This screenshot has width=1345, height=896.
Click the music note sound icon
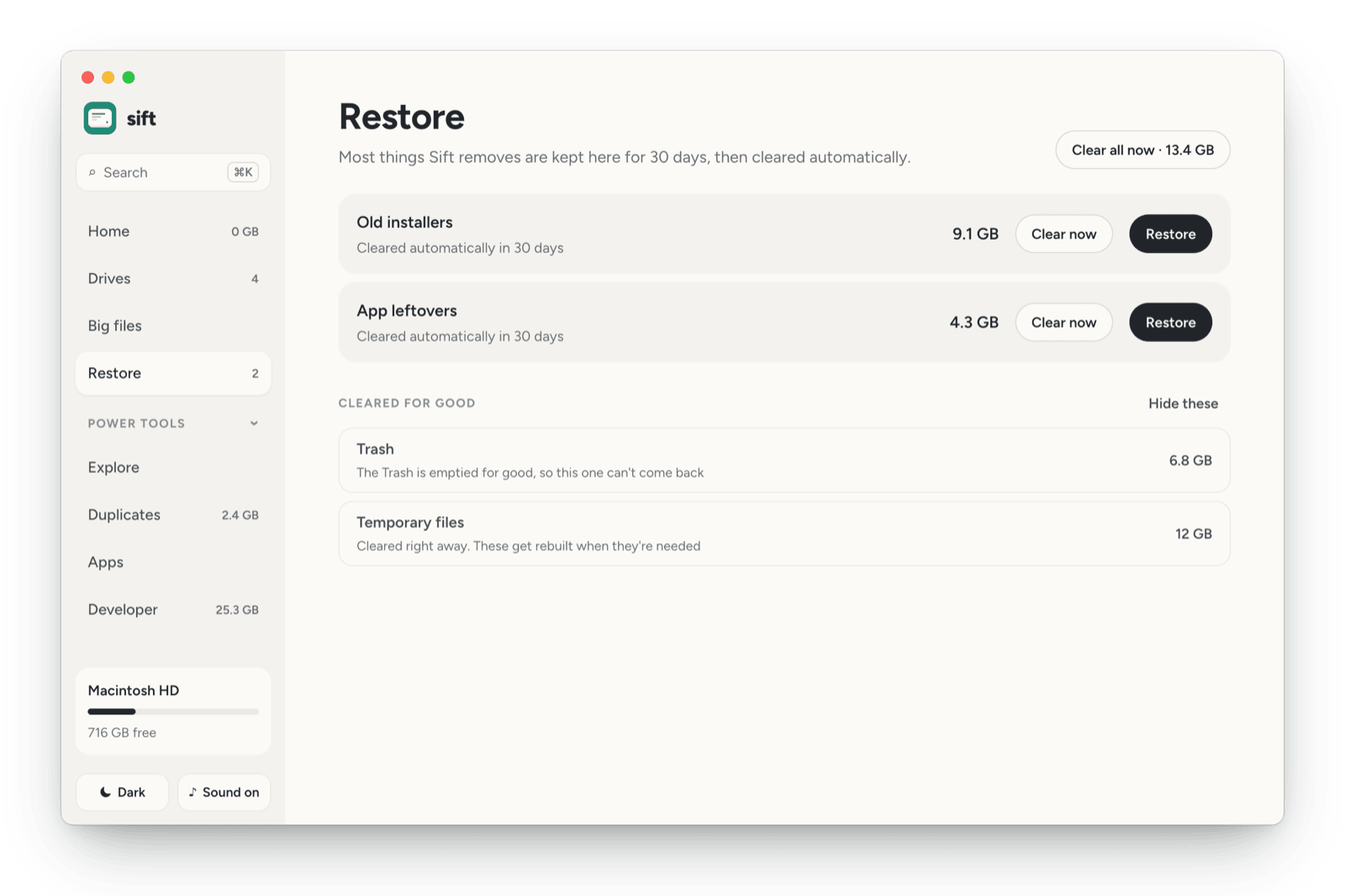(x=193, y=792)
